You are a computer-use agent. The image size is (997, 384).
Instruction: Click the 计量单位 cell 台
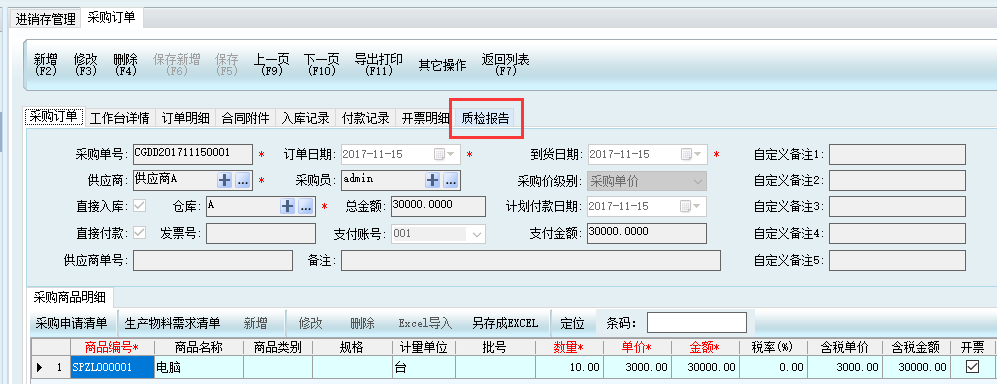coord(424,367)
